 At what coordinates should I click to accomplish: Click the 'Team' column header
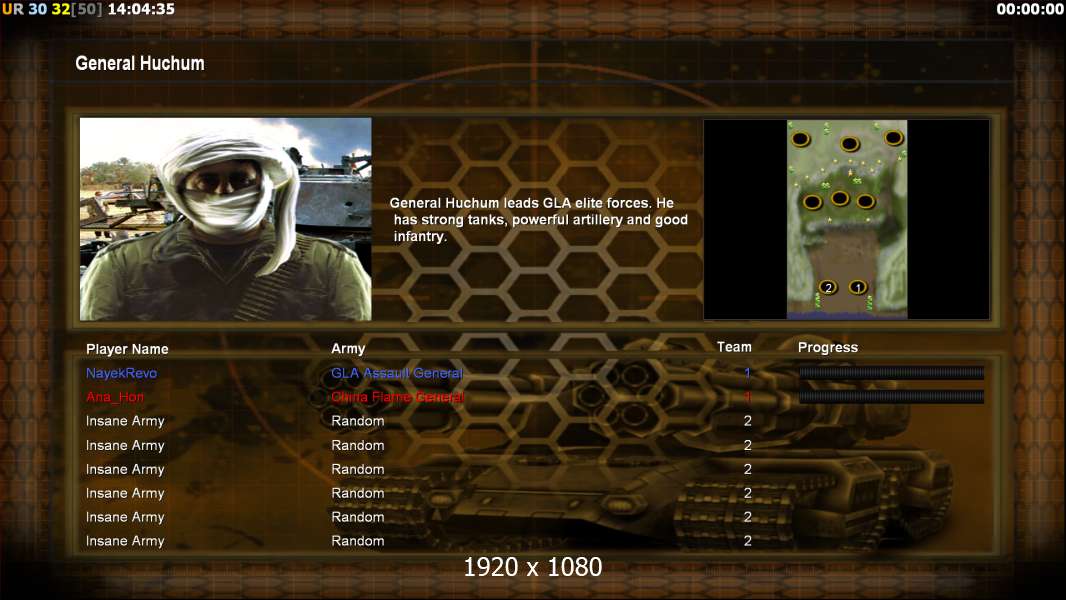[734, 347]
